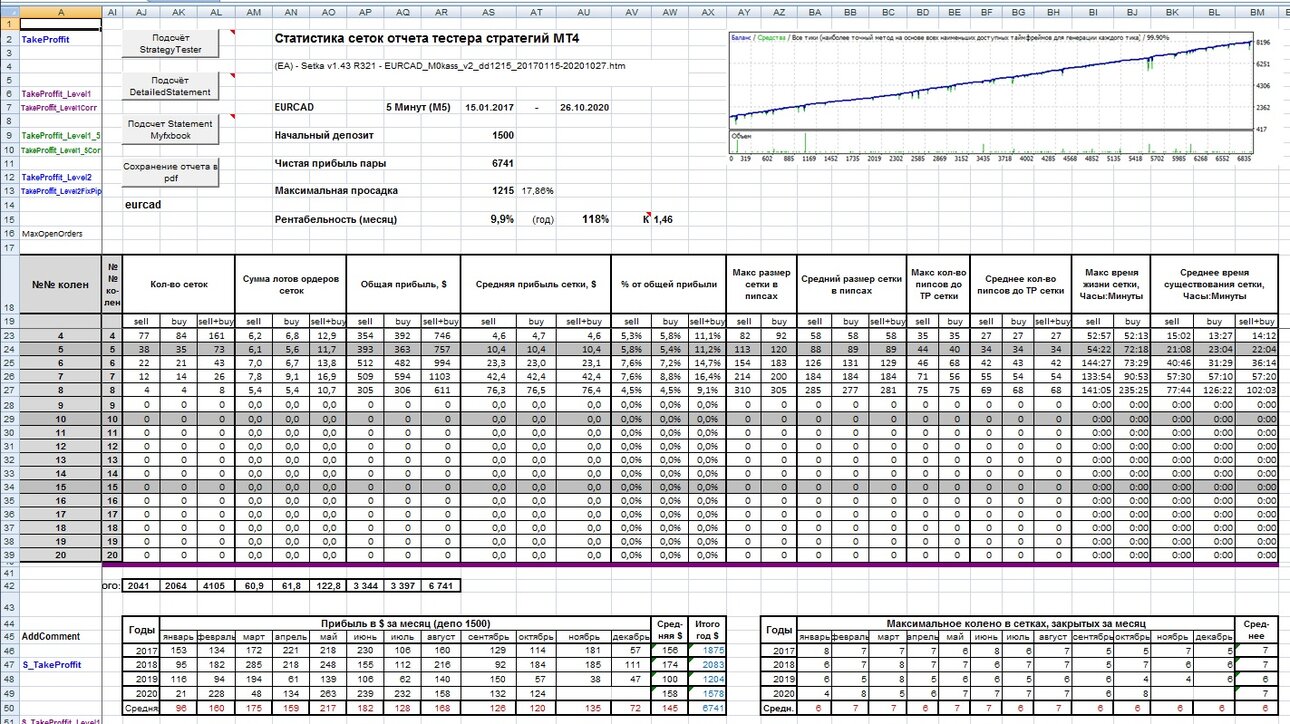Click Сохранение отчета в pdf button

click(x=170, y=172)
